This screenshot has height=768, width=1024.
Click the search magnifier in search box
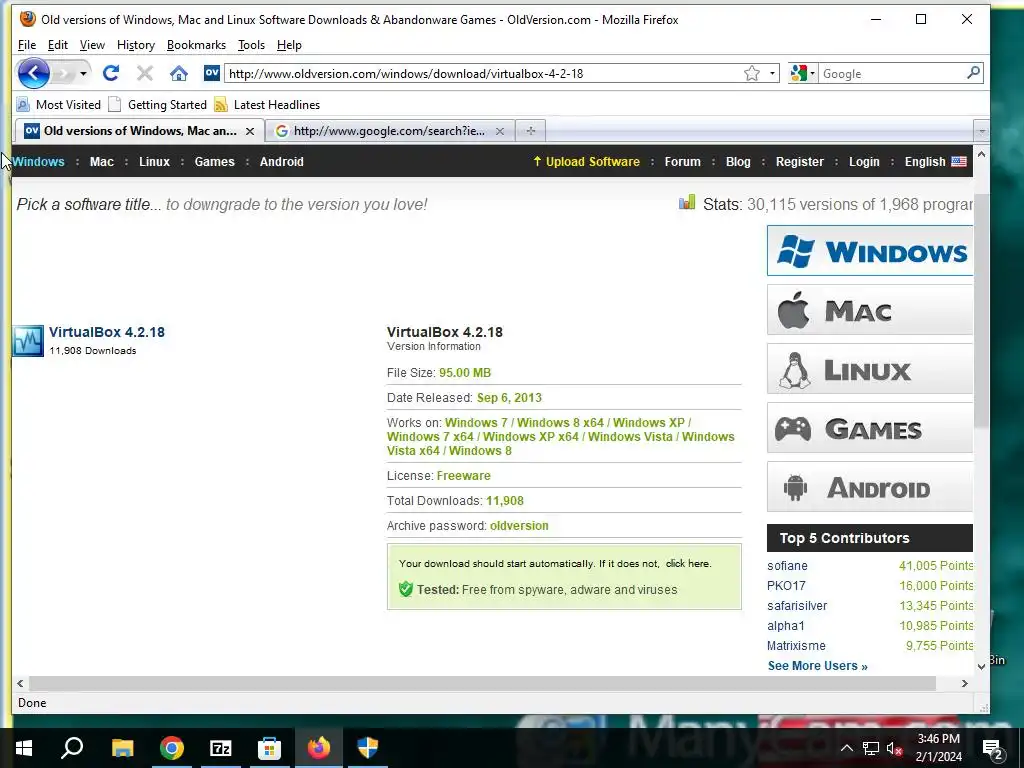tap(973, 72)
